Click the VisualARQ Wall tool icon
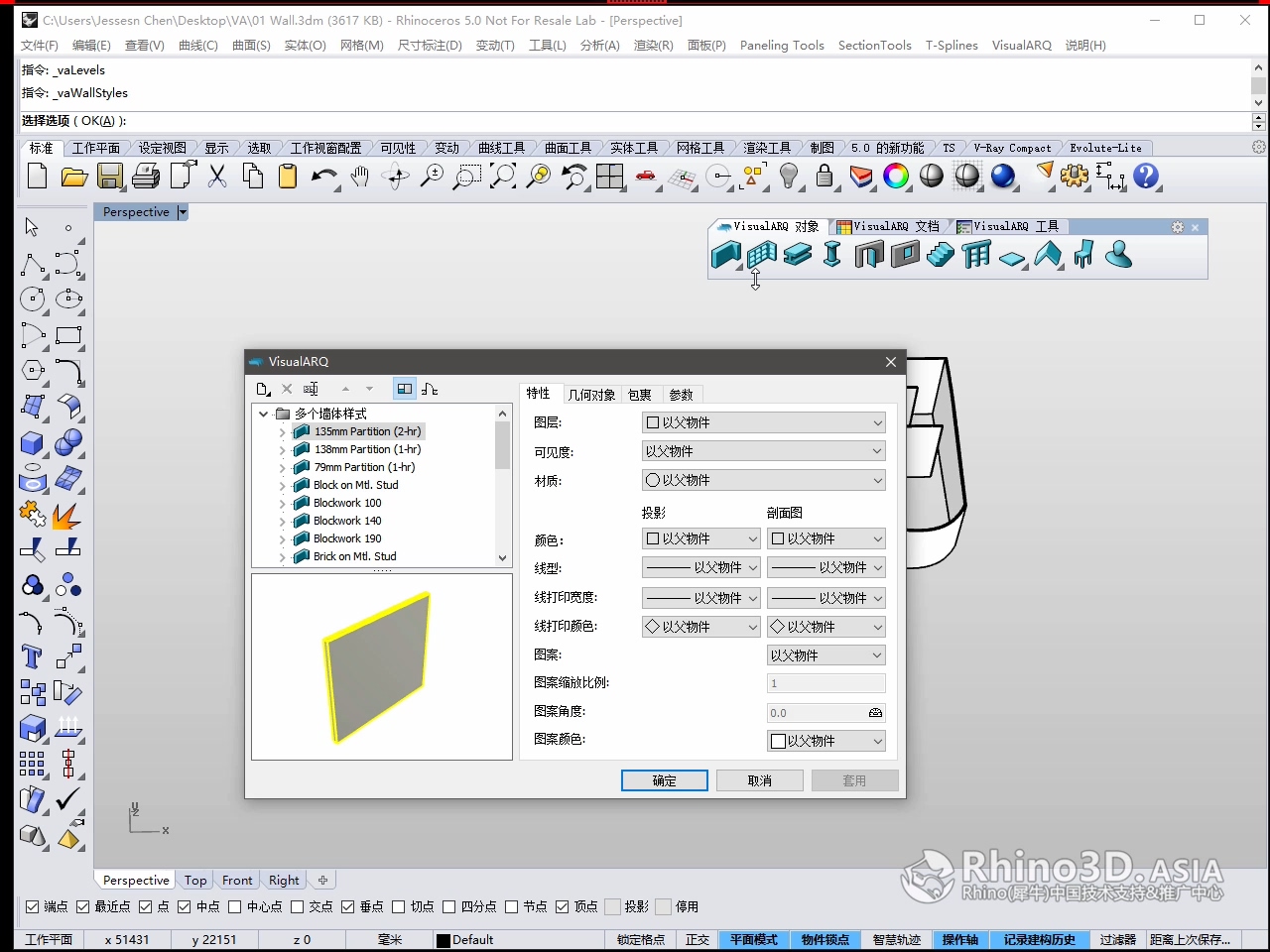 pyautogui.click(x=726, y=255)
